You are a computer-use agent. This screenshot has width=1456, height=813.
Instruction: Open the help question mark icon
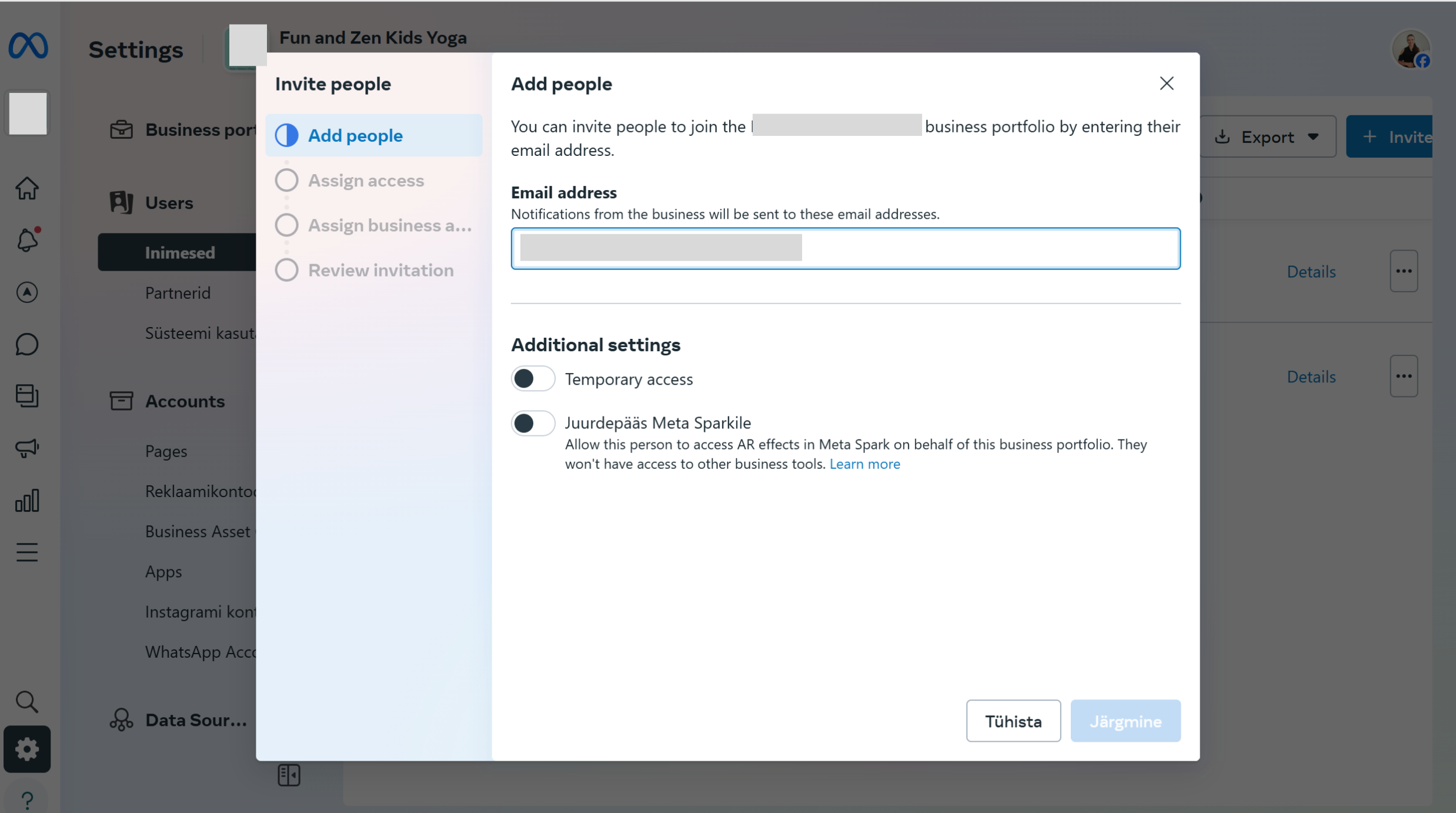(27, 800)
